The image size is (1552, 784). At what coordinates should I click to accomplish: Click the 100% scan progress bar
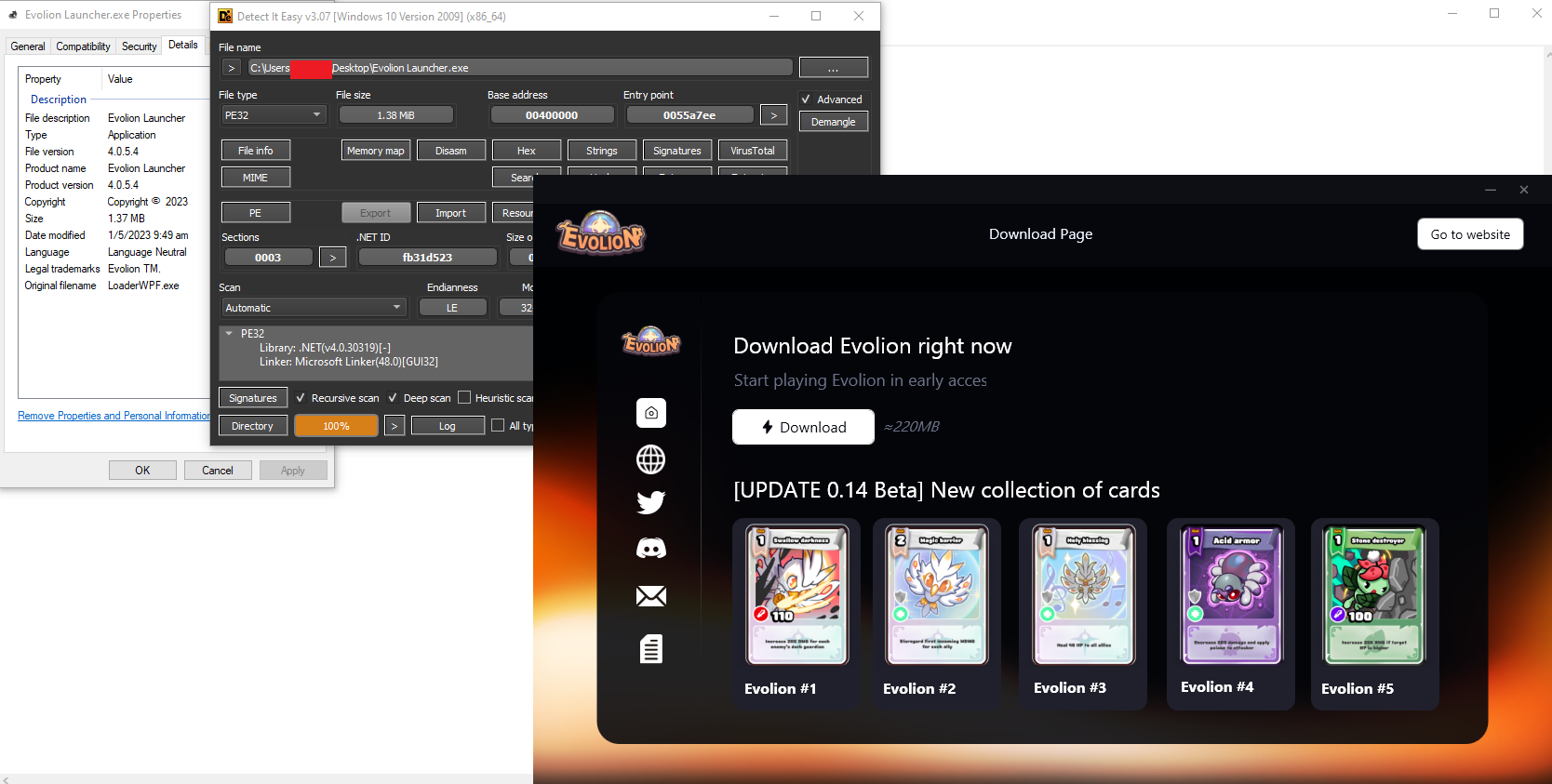(x=337, y=426)
